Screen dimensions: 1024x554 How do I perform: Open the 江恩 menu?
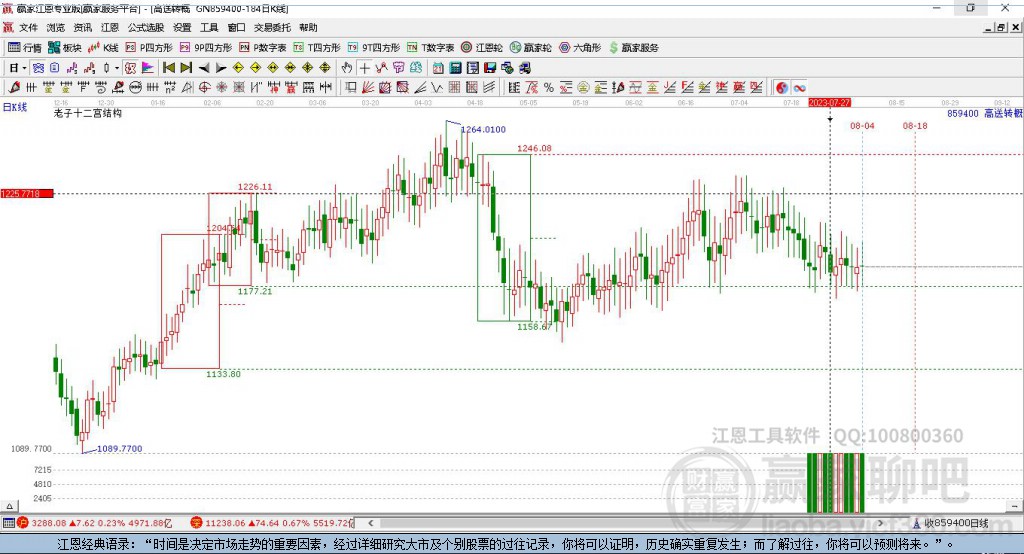[x=110, y=27]
